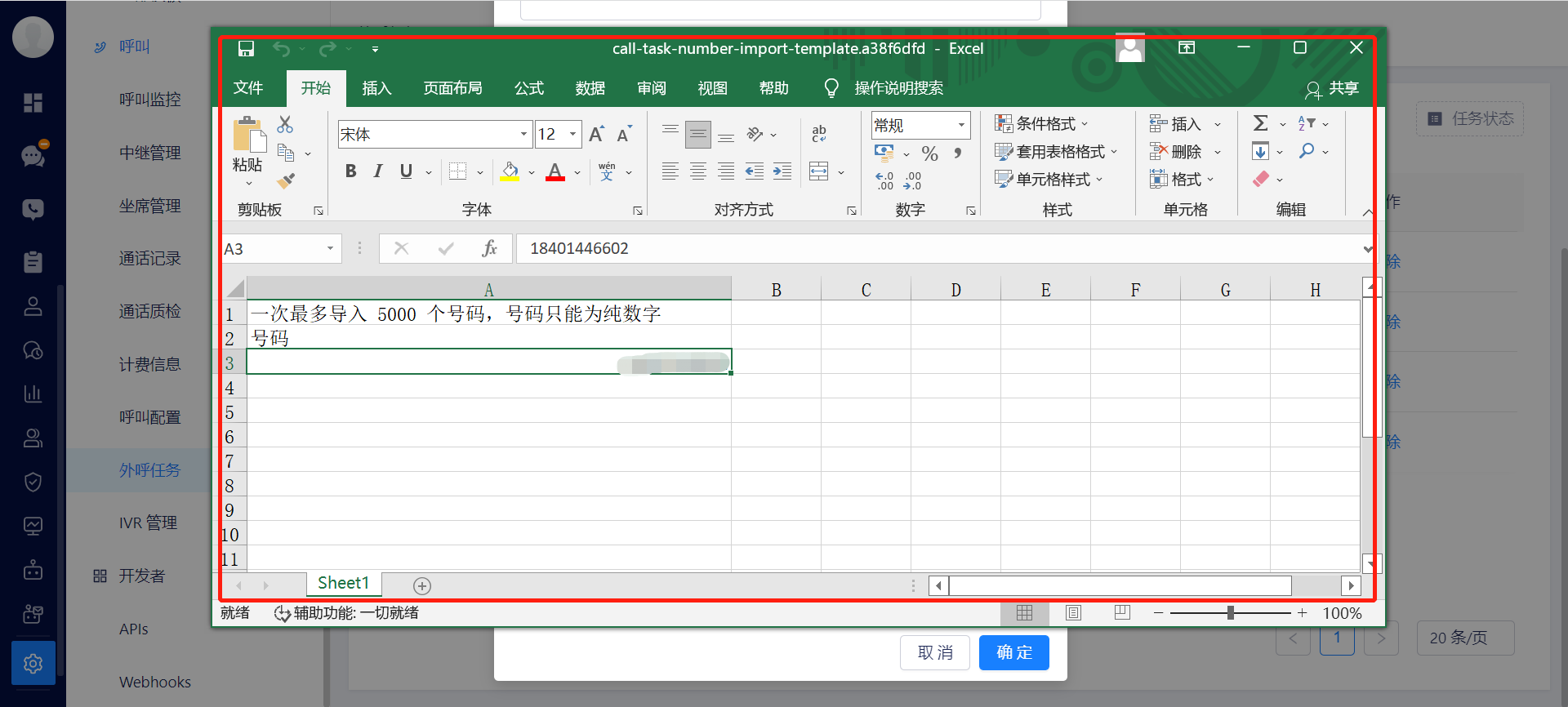Screen dimensions: 1568x707
Task: Click the Increase Indent icon
Action: pyautogui.click(x=782, y=171)
